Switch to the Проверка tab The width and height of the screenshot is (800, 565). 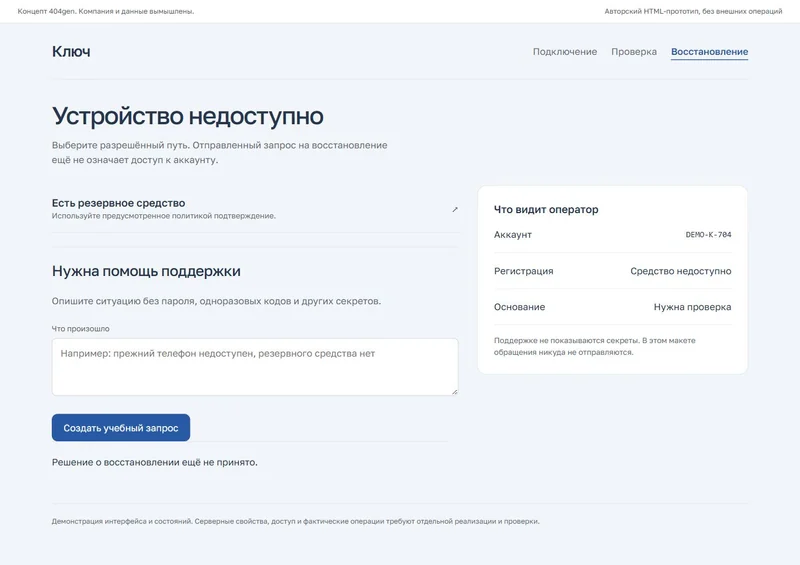634,52
